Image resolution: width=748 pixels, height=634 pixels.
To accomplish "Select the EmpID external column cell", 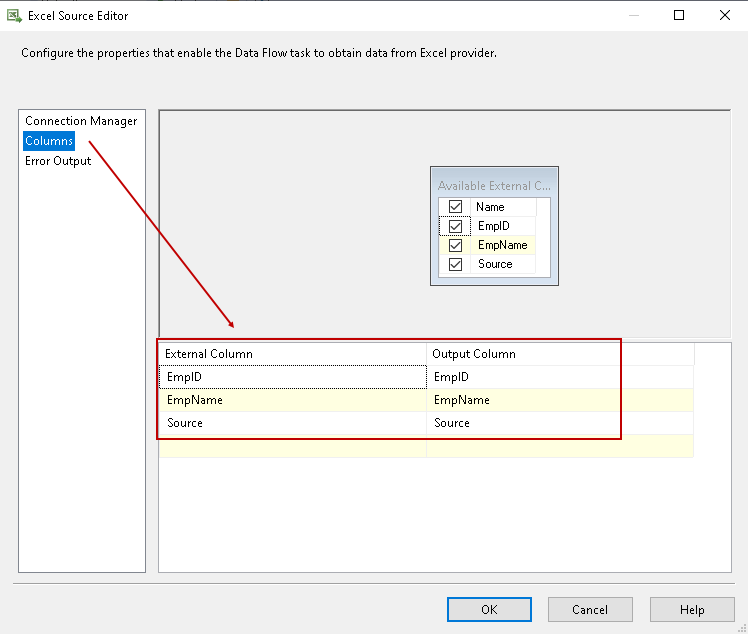I will (x=293, y=377).
